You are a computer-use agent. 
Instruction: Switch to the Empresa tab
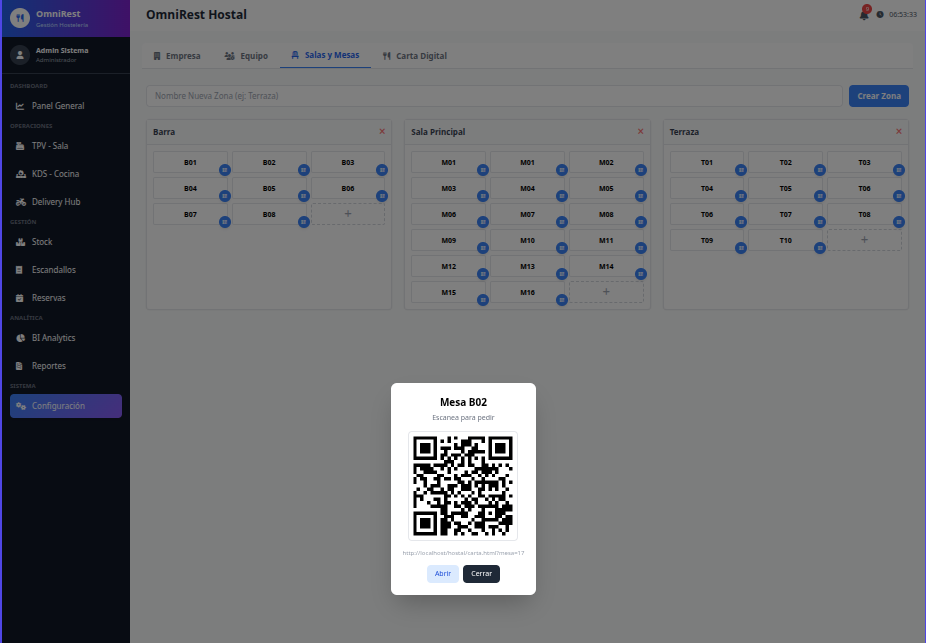pos(177,56)
